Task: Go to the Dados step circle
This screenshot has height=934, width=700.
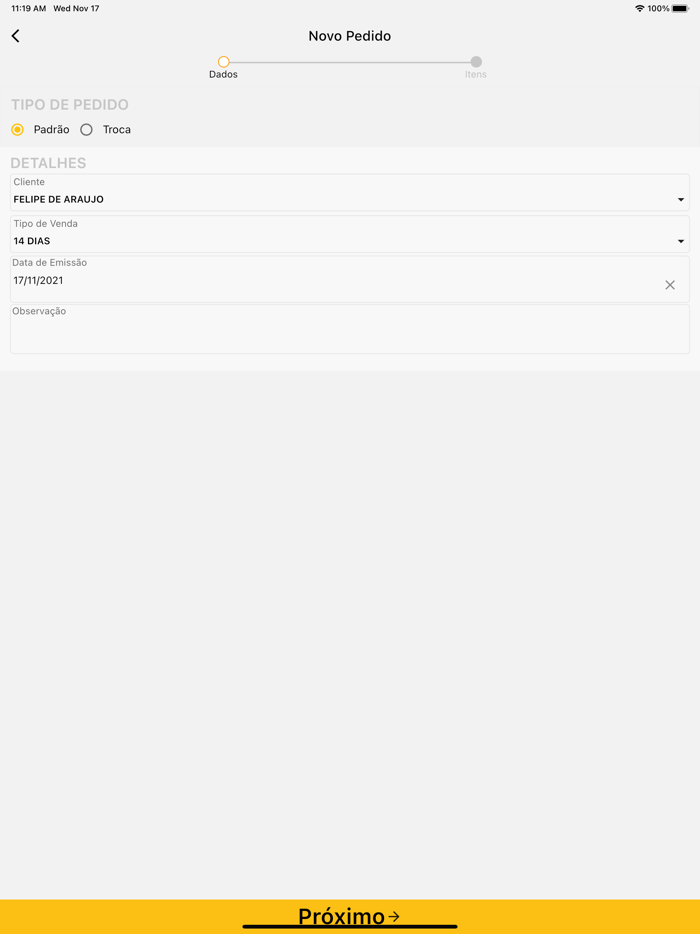Action: pyautogui.click(x=224, y=62)
